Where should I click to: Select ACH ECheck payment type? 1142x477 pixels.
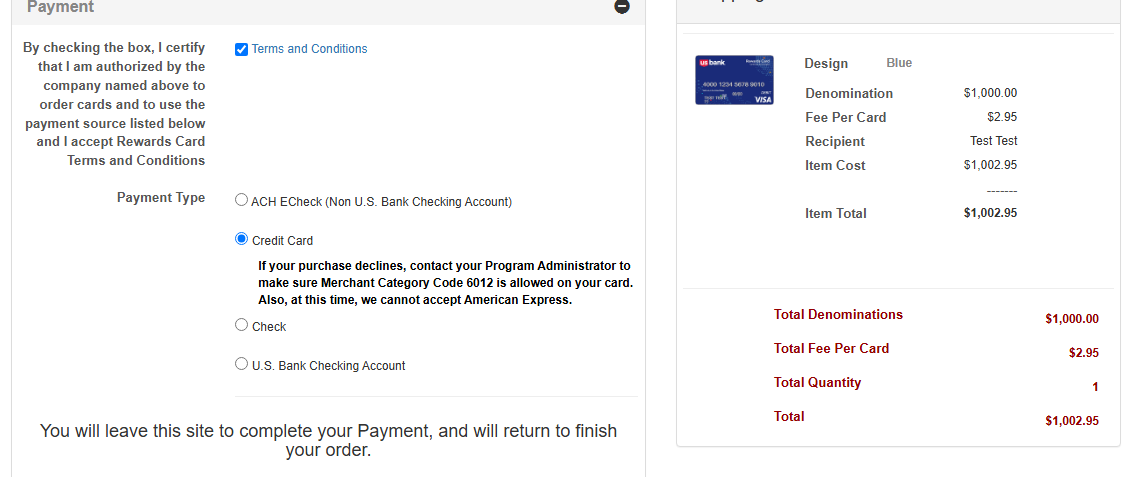point(241,200)
